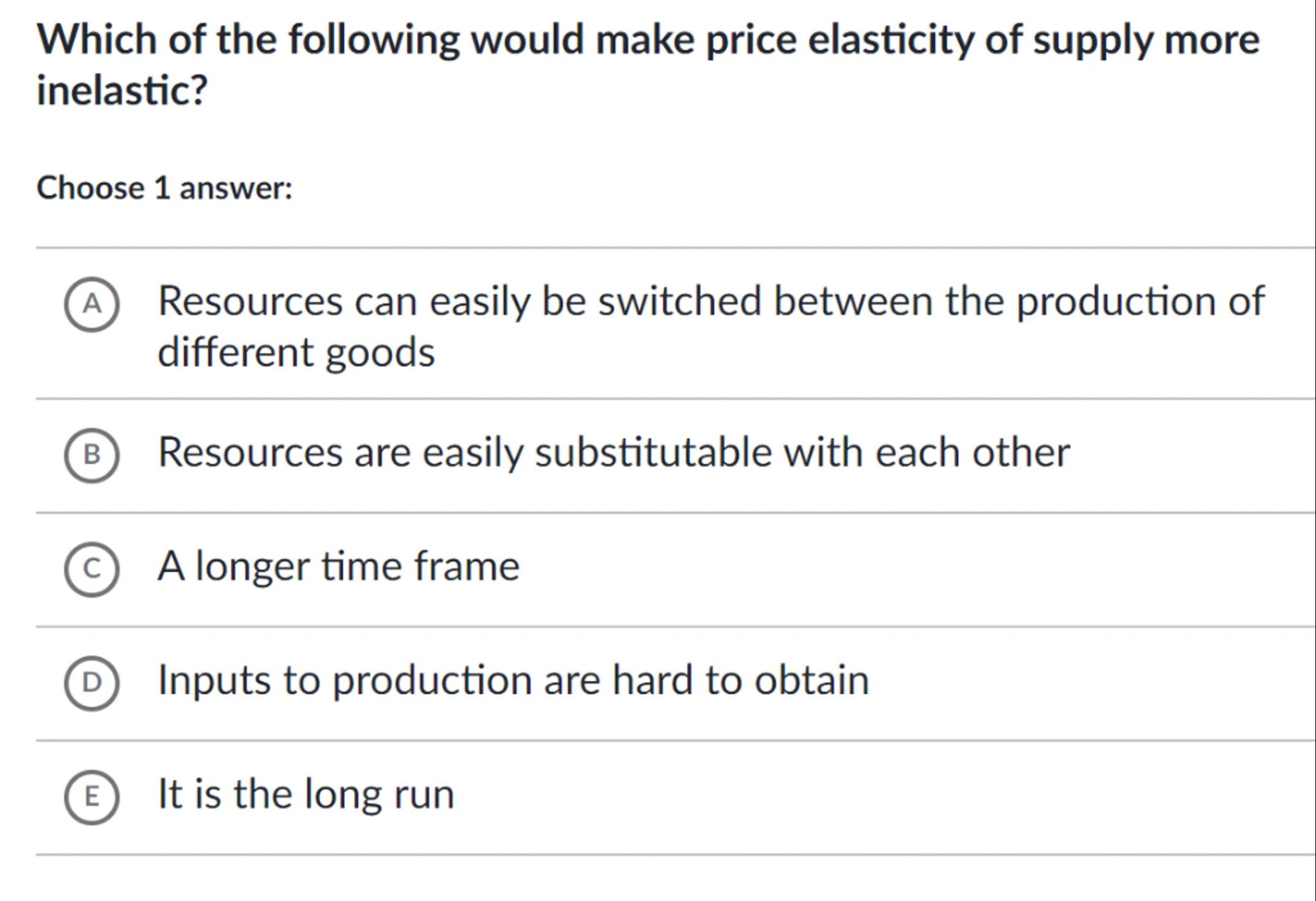Click the word "Which" starting the question
1316x901 pixels.
[96, 40]
